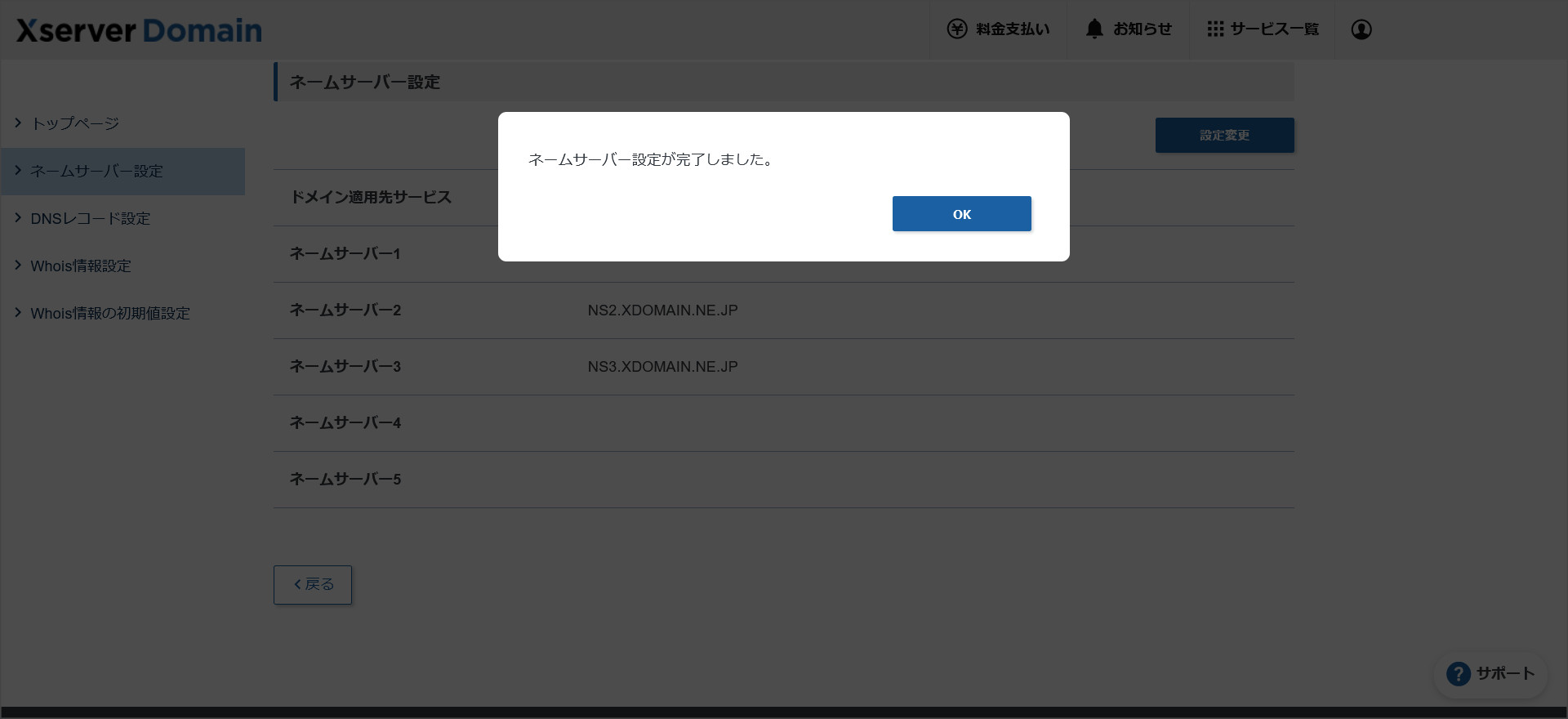Click the NS2.XDOMAIN.NE.JP value
The image size is (1568, 719).
click(x=662, y=310)
